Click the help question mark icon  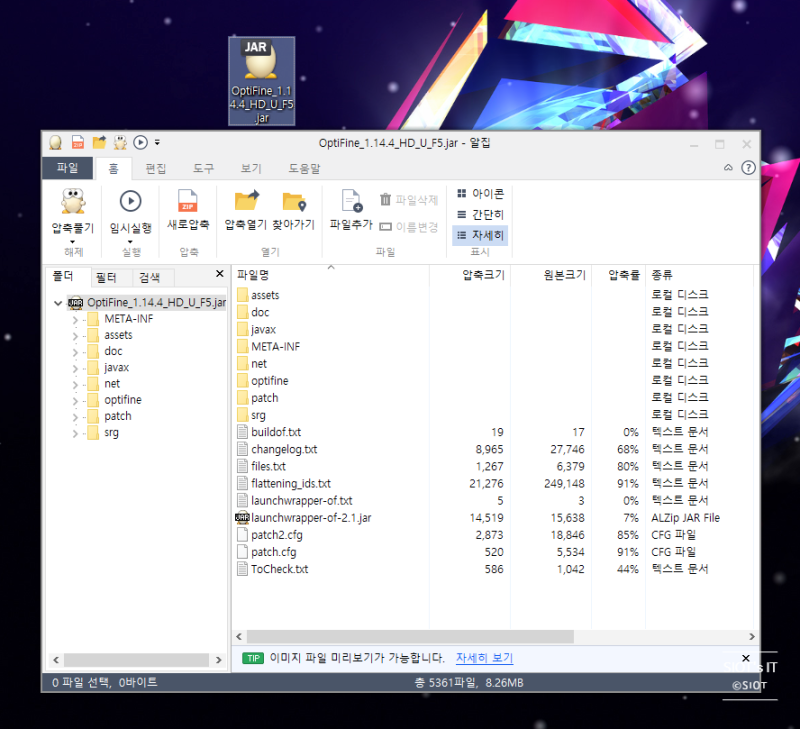[x=746, y=168]
